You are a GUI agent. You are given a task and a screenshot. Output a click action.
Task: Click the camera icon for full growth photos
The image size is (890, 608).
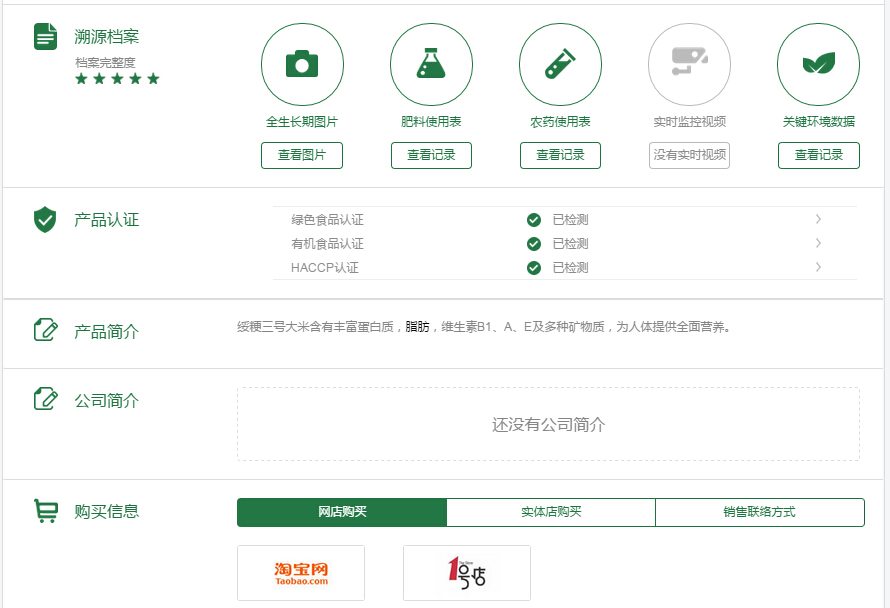pos(302,64)
